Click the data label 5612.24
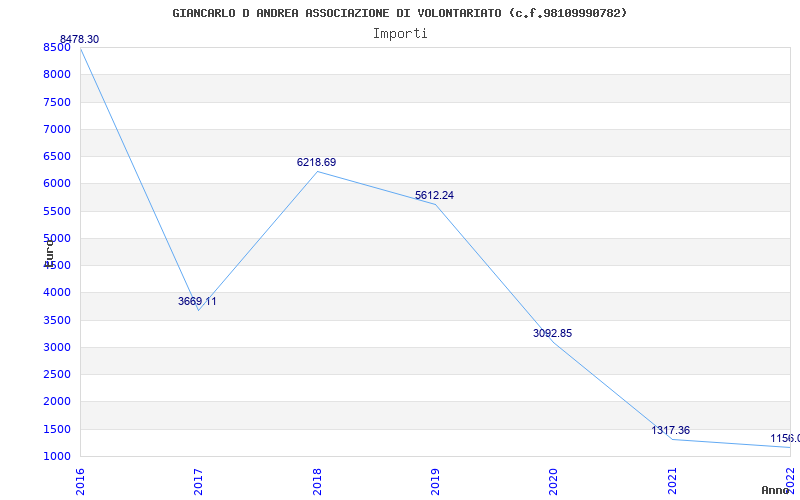 434,195
